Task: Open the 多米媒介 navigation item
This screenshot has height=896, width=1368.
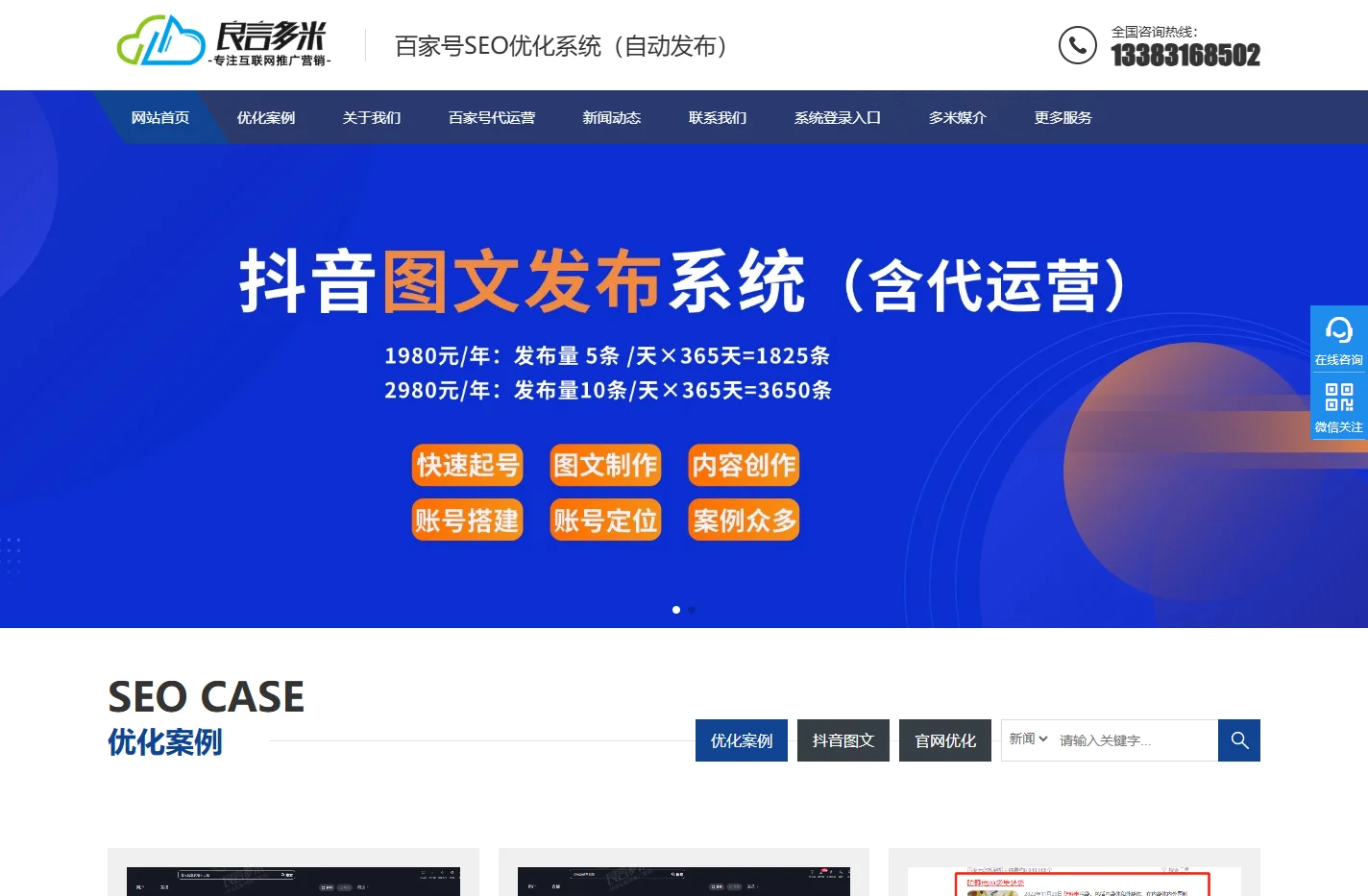Action: pos(958,117)
